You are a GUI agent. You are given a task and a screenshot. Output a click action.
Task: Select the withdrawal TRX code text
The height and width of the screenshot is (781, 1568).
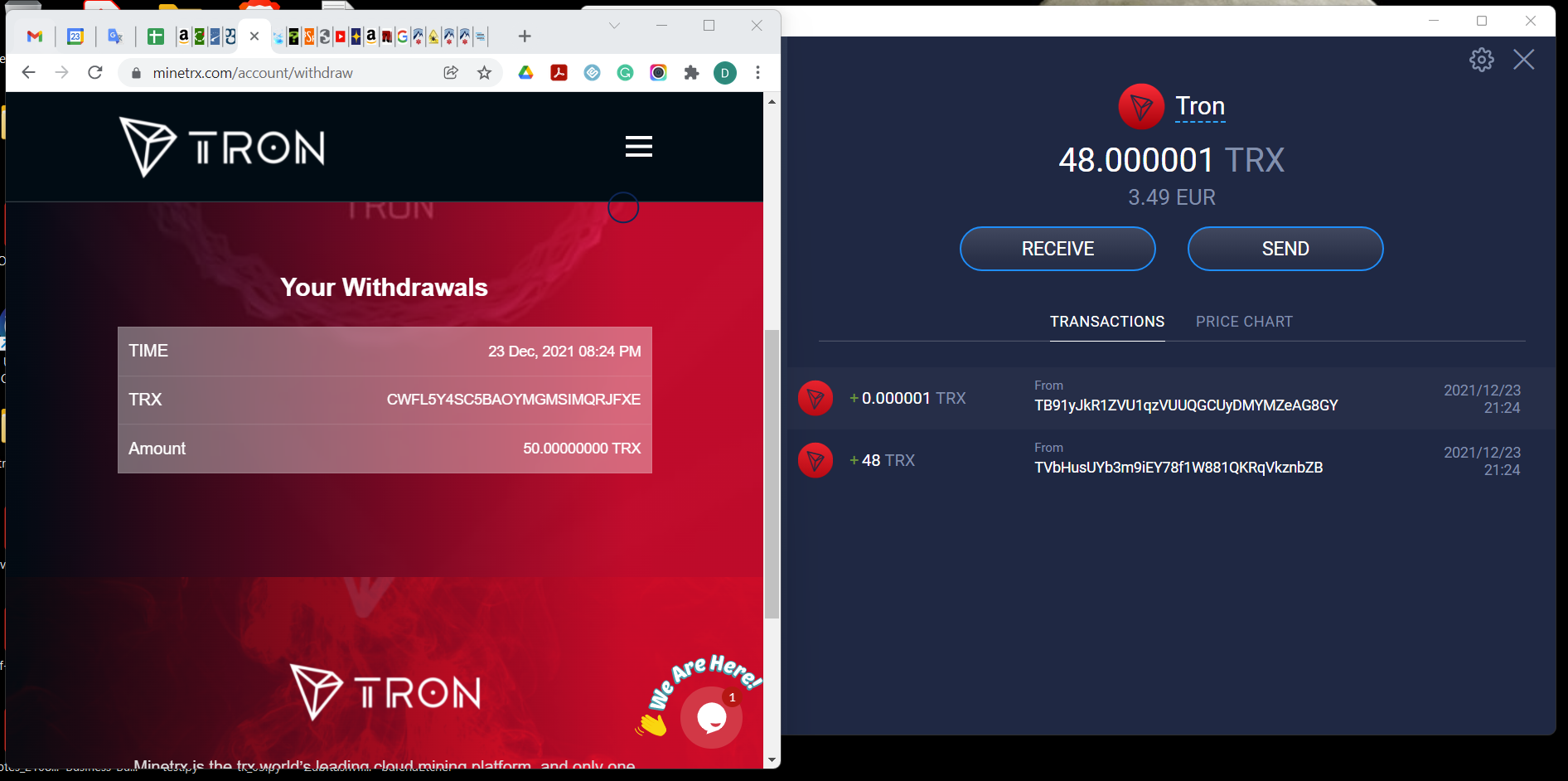pos(514,400)
